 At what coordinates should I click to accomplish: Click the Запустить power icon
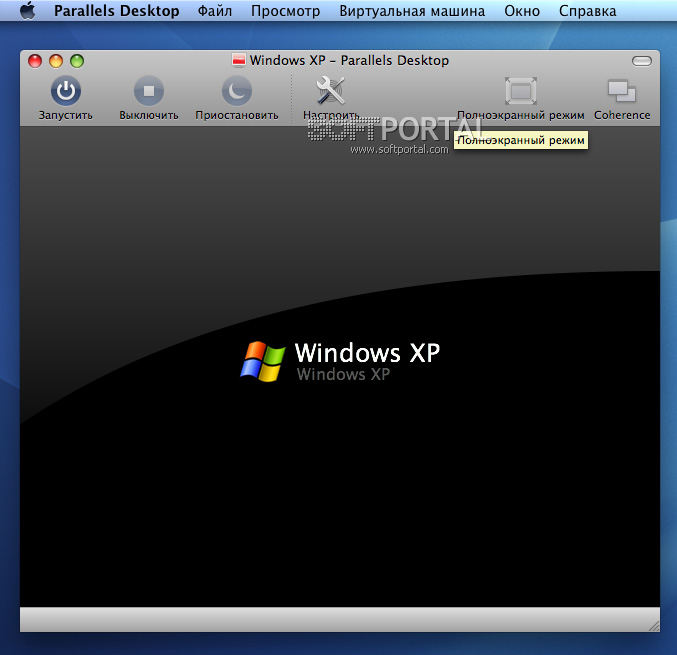coord(66,91)
